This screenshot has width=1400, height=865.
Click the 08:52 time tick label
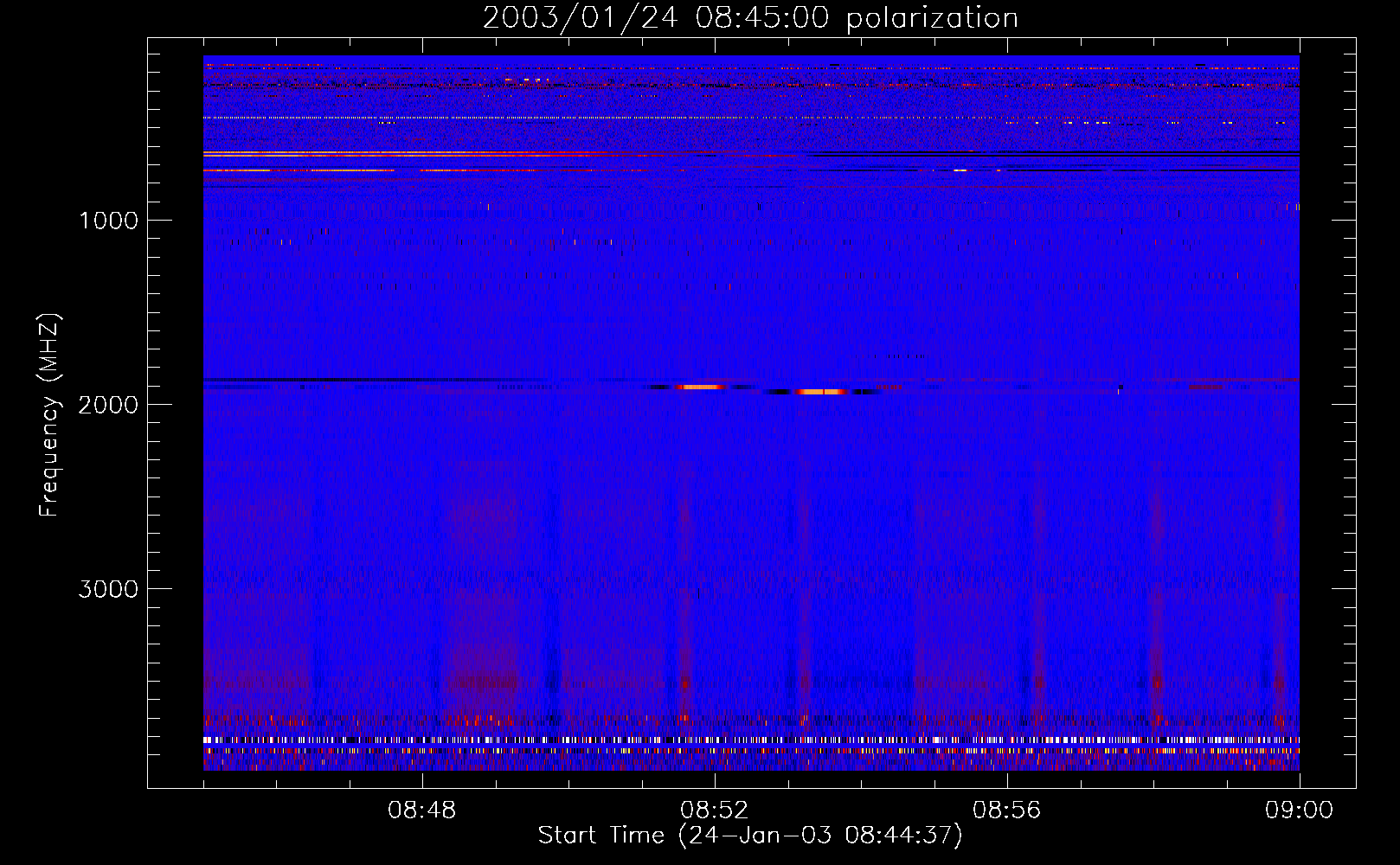715,811
